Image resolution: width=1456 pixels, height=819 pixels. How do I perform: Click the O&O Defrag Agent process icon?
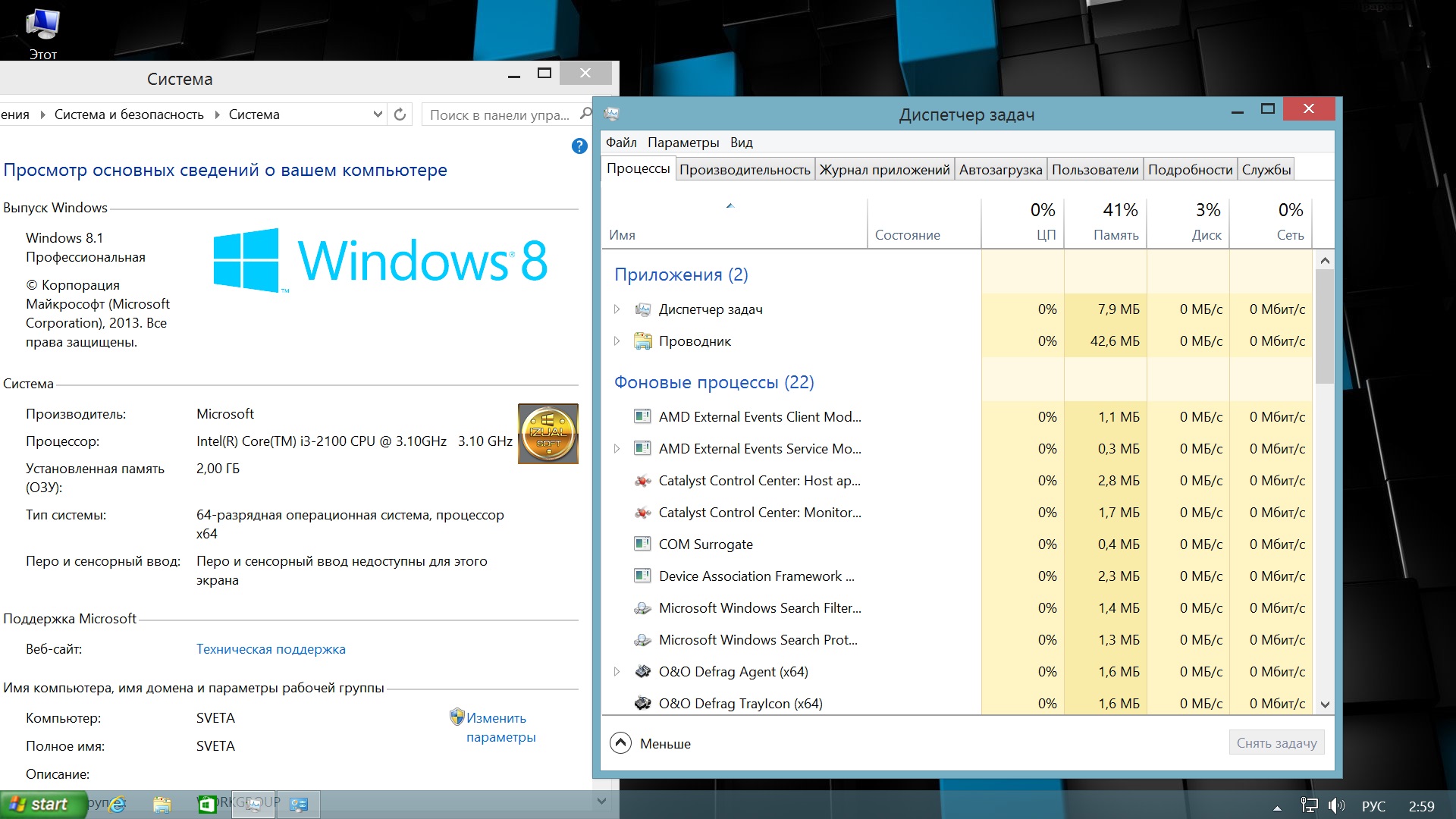(642, 671)
